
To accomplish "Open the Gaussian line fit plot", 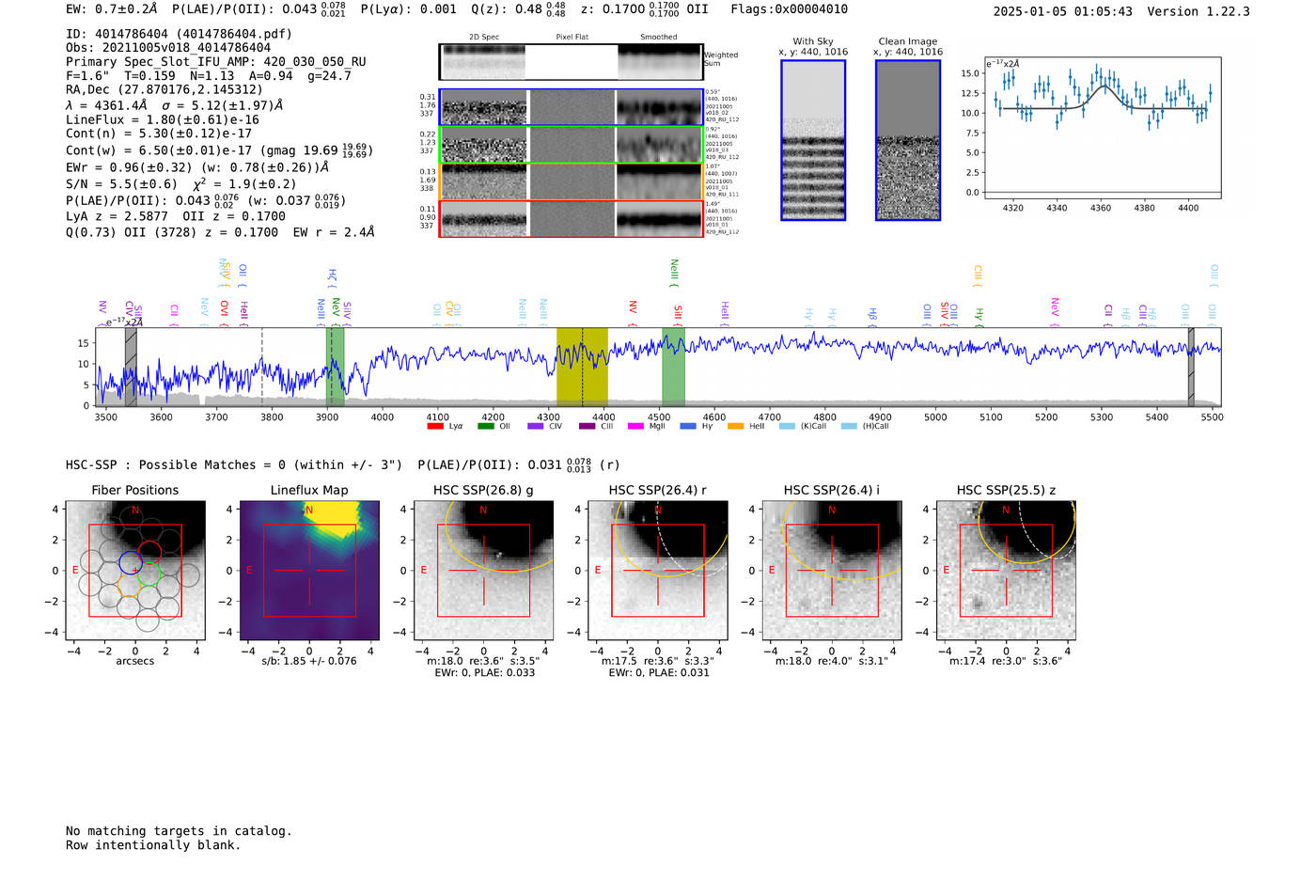I will 1102,128.
